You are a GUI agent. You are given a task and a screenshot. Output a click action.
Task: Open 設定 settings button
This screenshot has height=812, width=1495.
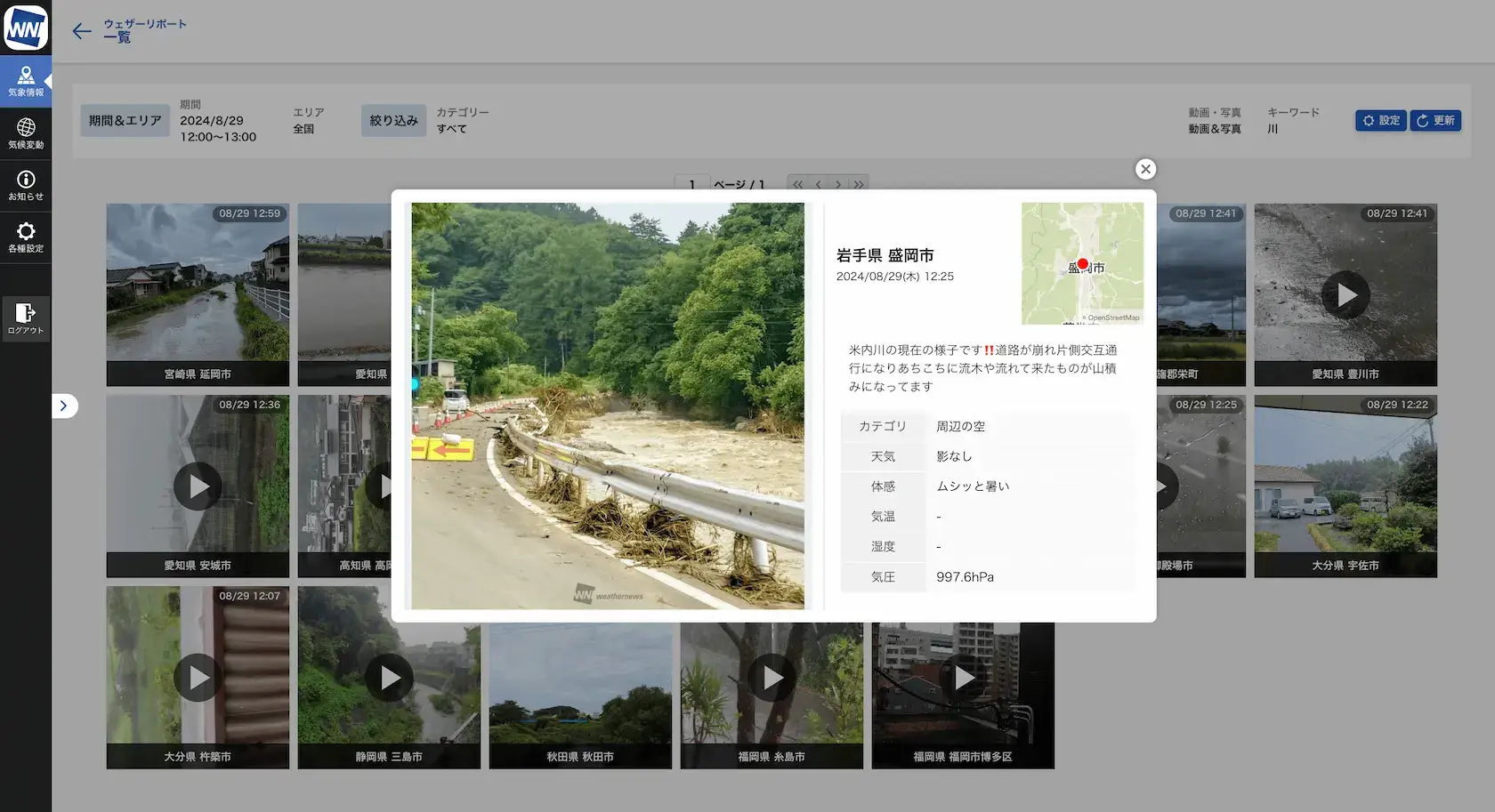(1380, 121)
